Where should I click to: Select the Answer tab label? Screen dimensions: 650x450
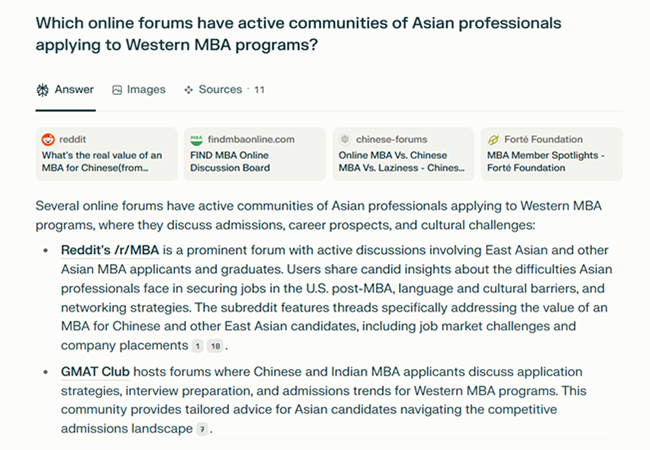tap(74, 90)
